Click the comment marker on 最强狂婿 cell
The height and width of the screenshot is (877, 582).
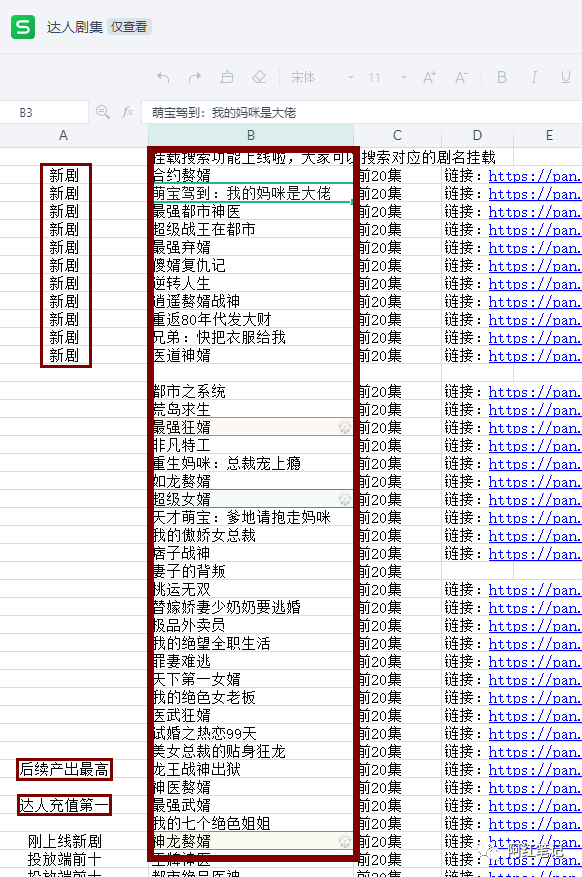point(345,428)
